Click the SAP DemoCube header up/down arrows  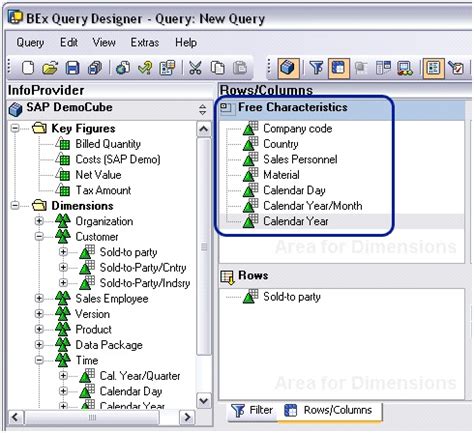202,109
